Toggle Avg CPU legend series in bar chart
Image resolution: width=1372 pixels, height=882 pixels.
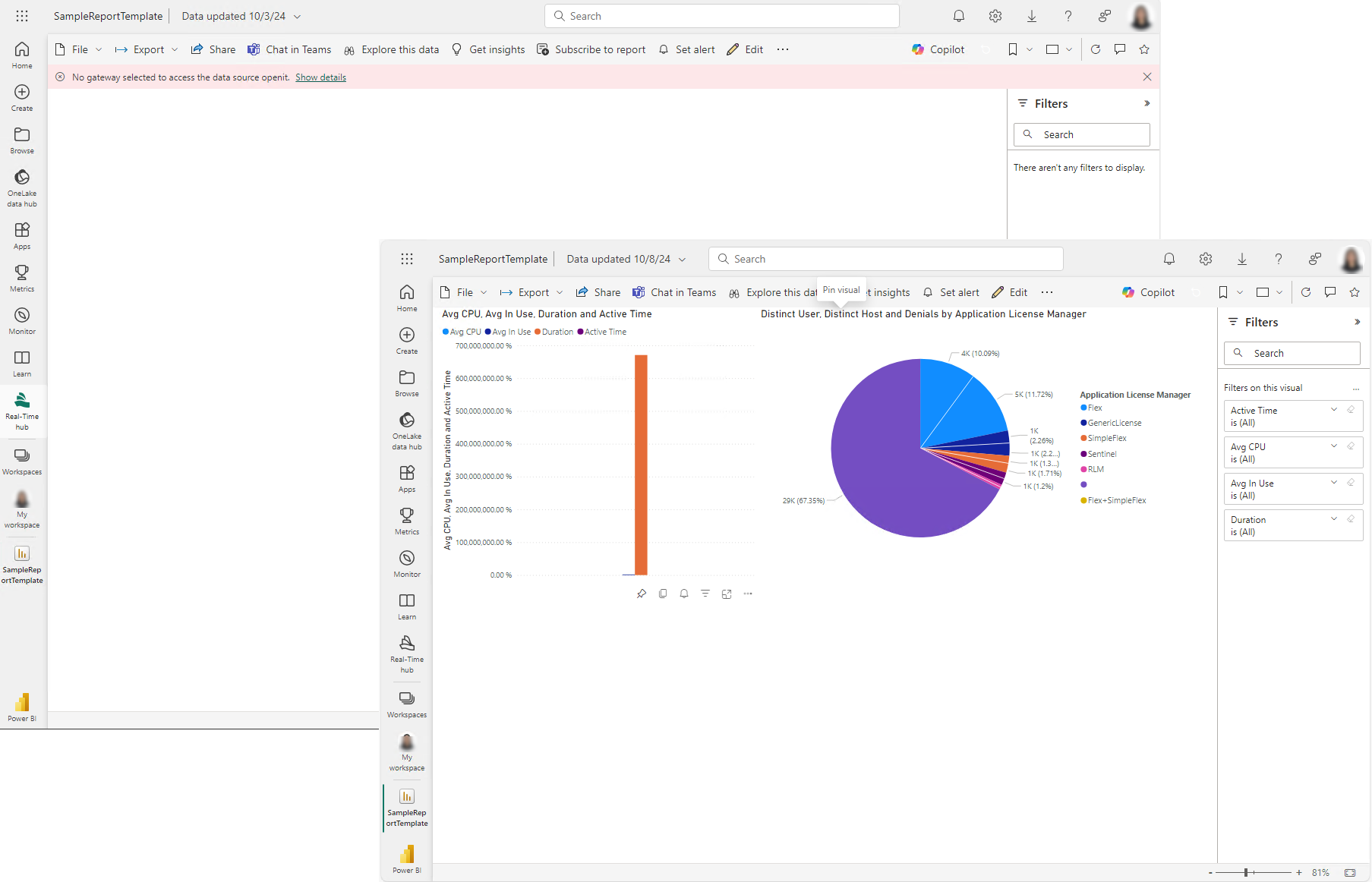point(462,332)
